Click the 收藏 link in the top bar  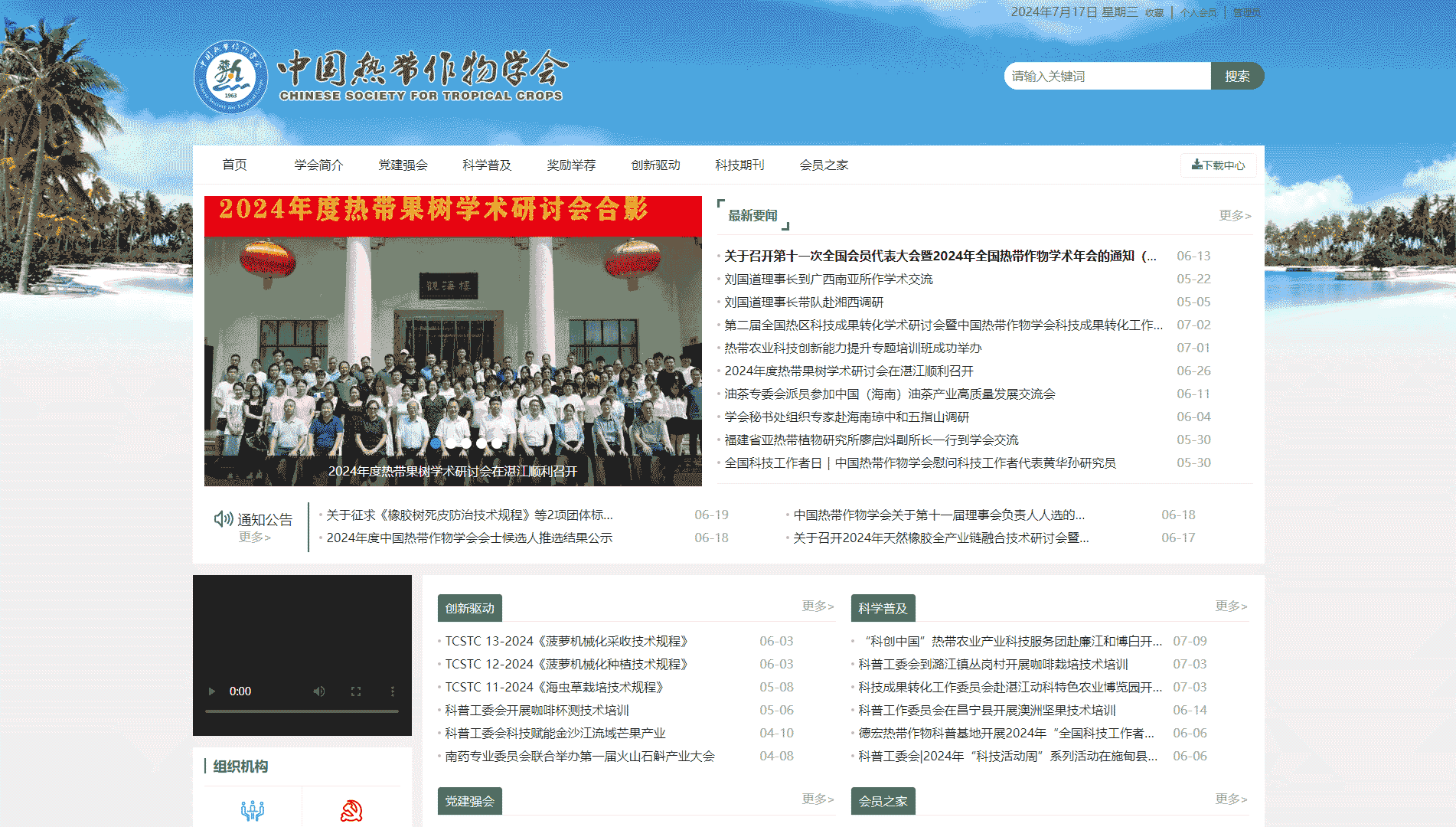point(1154,13)
